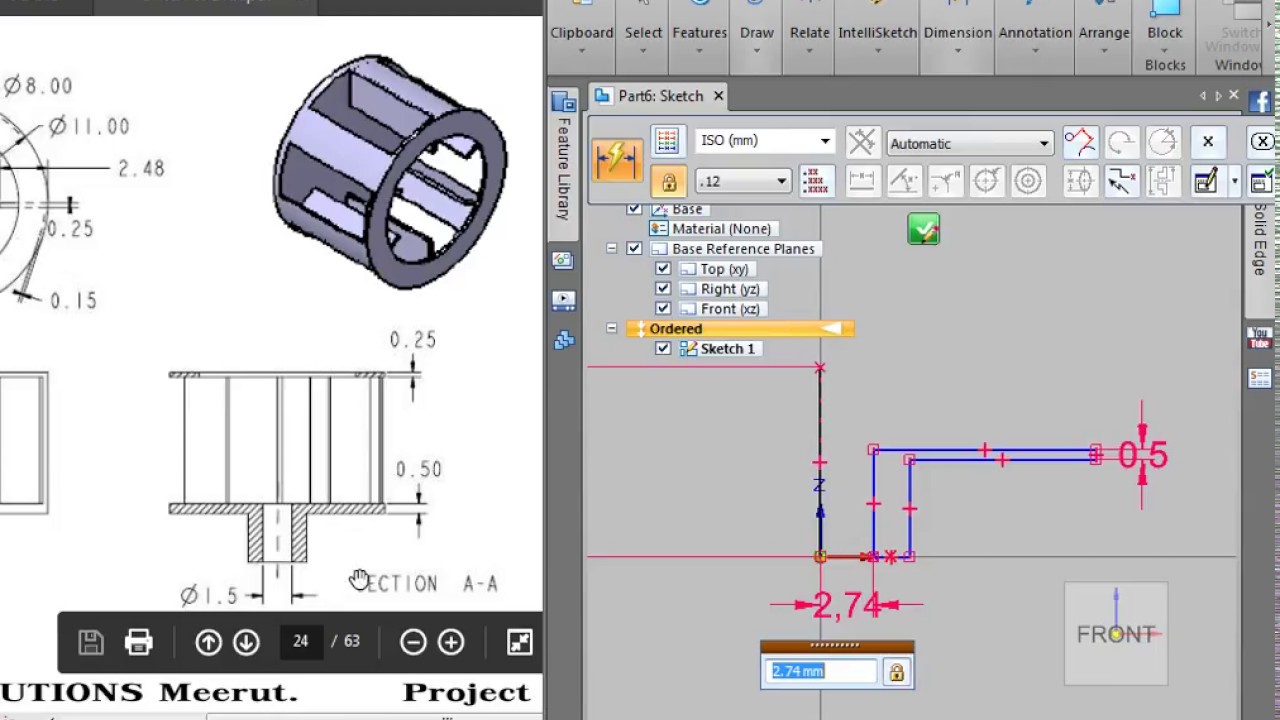This screenshot has height=720, width=1280.
Task: Uncheck the Right (yz) plane checkbox
Action: (663, 289)
